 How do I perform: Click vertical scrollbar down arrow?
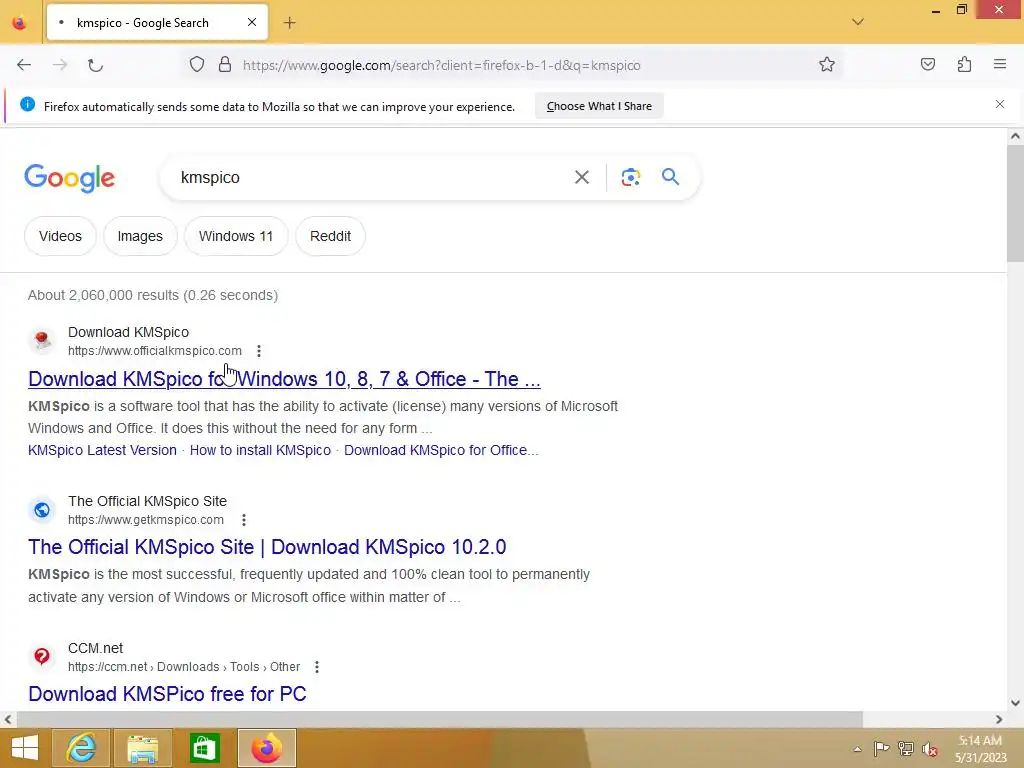[1015, 703]
